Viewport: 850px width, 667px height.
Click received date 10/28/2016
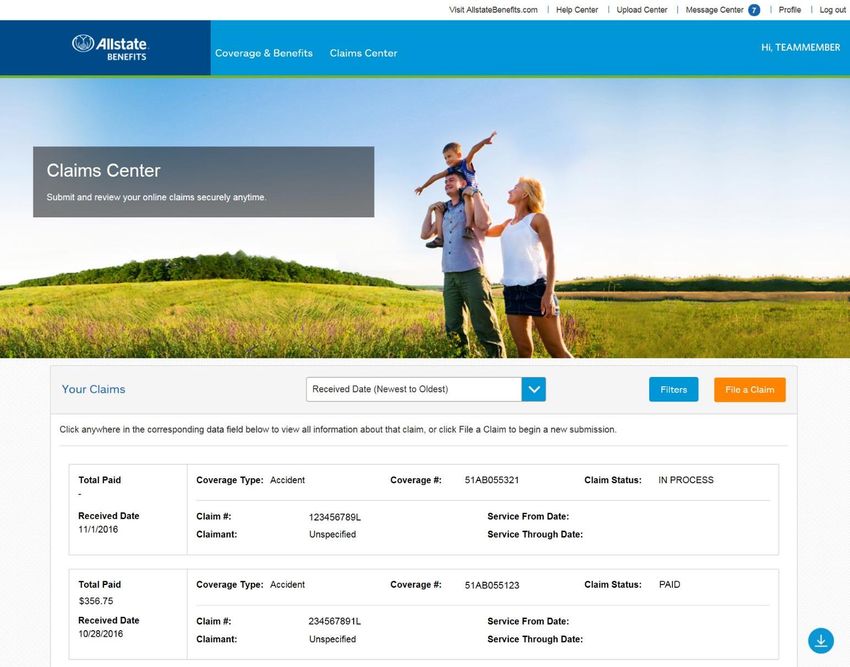coord(101,633)
